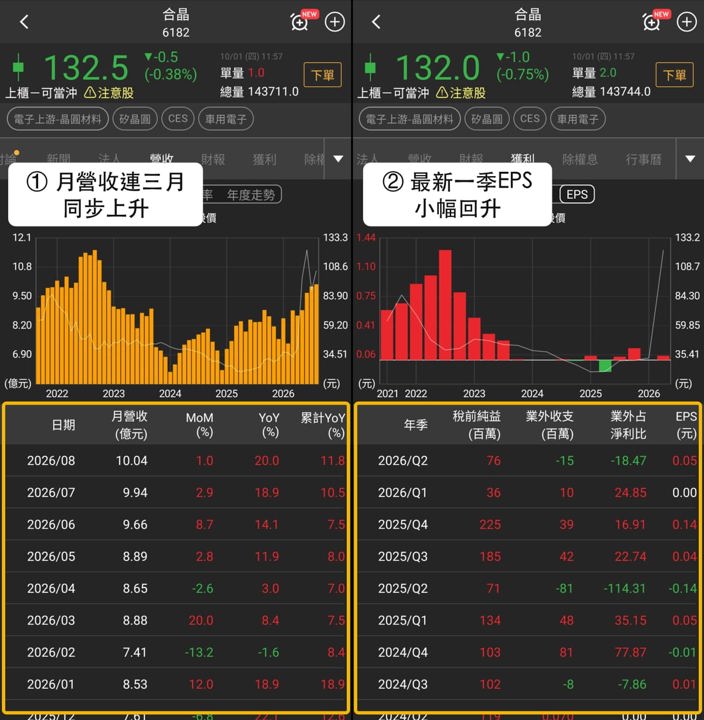This screenshot has width=704, height=720.
Task: Tap the 年季 column header
Action: 416,425
